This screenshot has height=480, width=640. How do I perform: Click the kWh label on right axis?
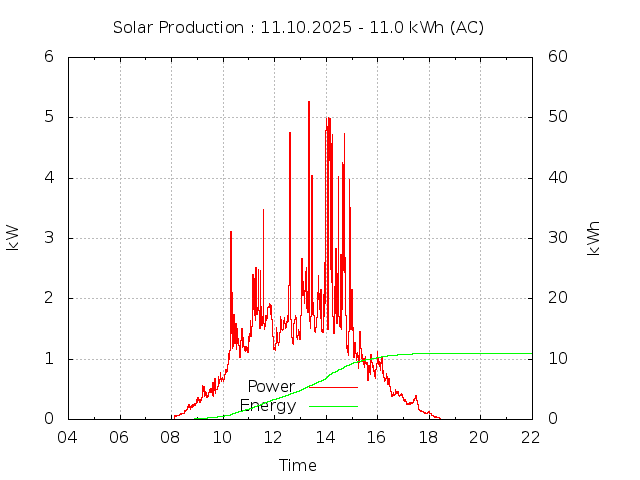(594, 237)
